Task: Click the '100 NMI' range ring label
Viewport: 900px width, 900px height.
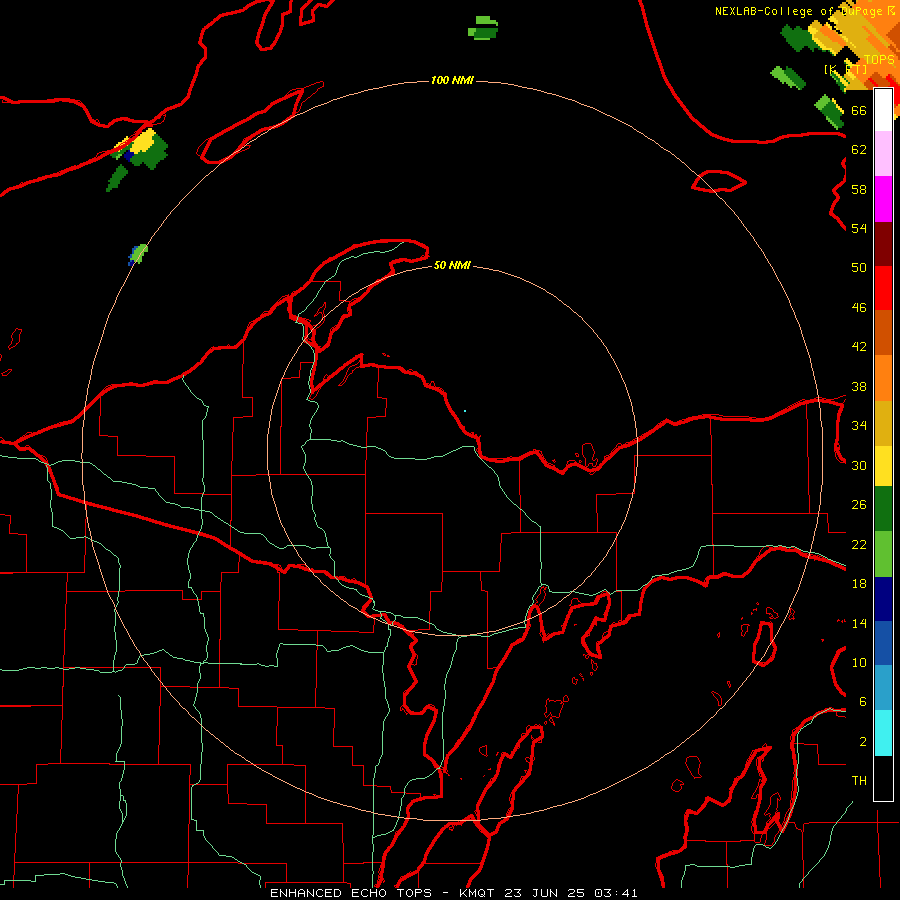Action: click(452, 80)
